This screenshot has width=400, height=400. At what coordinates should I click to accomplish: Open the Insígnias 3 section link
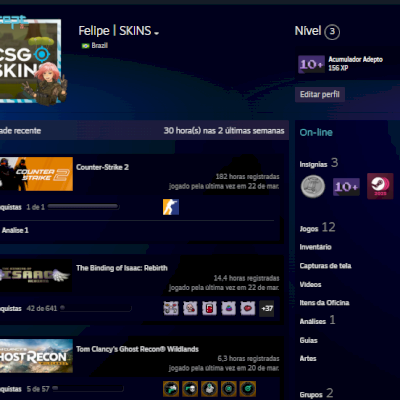coord(319,163)
